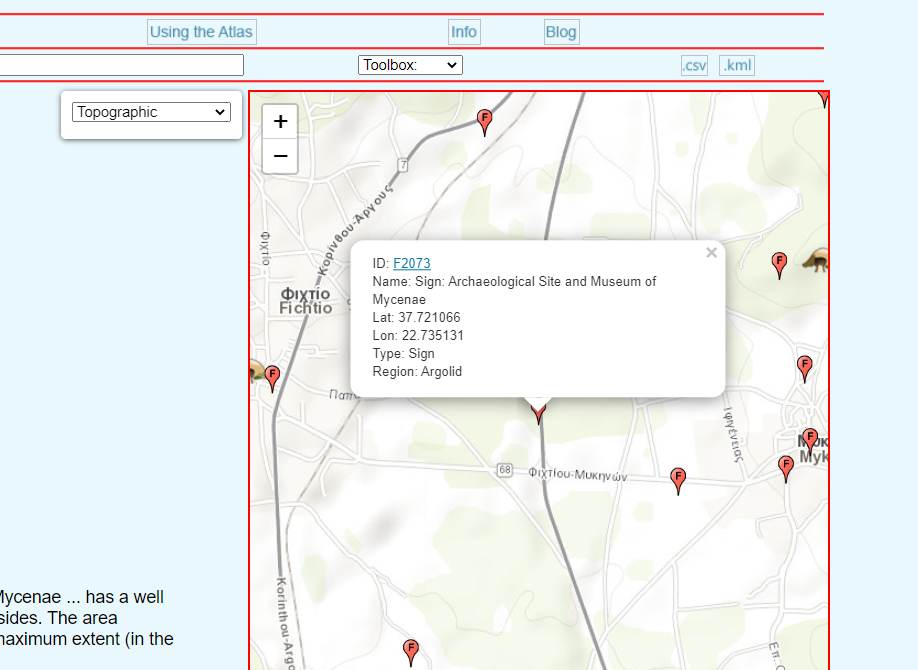Click into the search text field
This screenshot has height=670, width=918.
(x=120, y=65)
